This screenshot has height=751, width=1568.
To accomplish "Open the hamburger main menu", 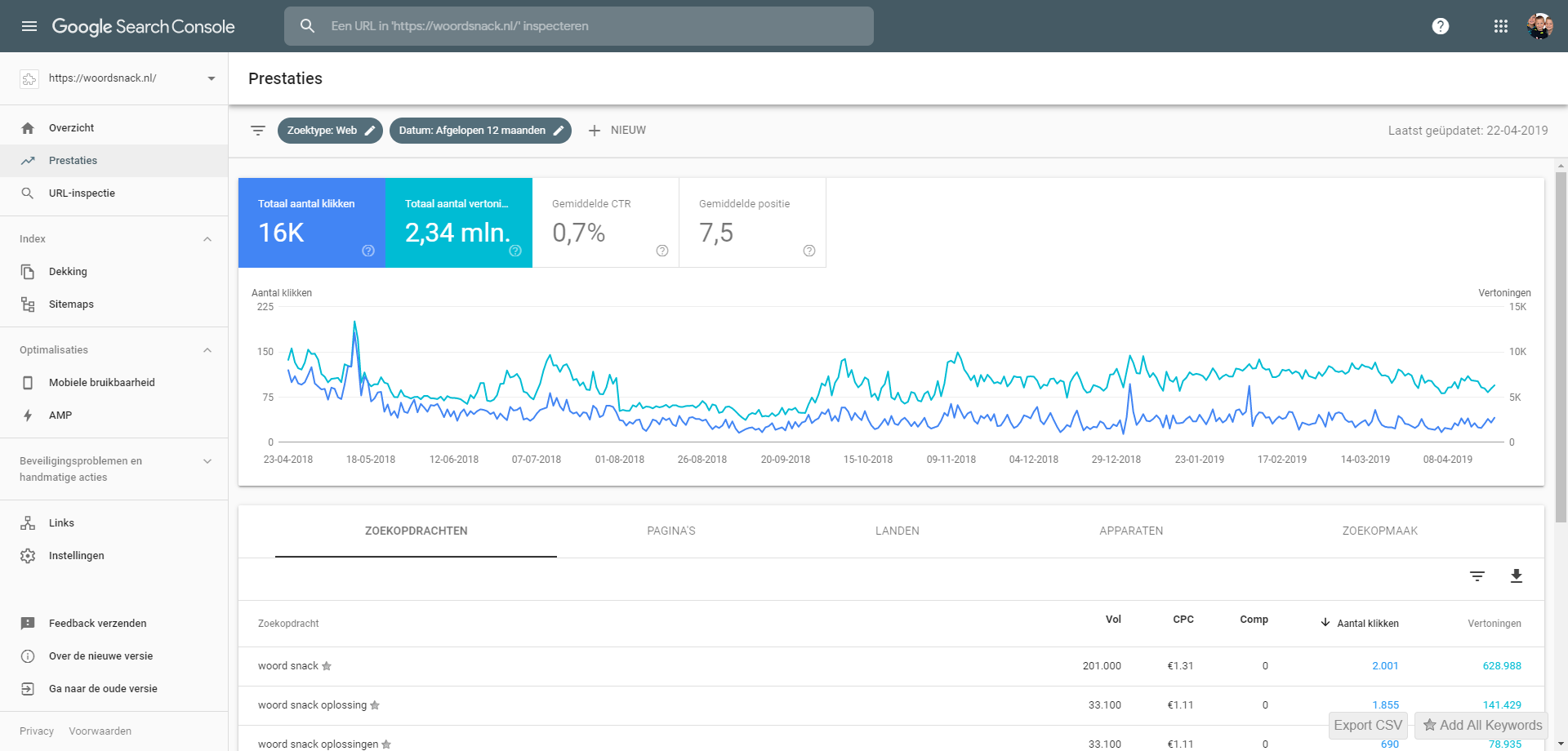I will coord(29,26).
